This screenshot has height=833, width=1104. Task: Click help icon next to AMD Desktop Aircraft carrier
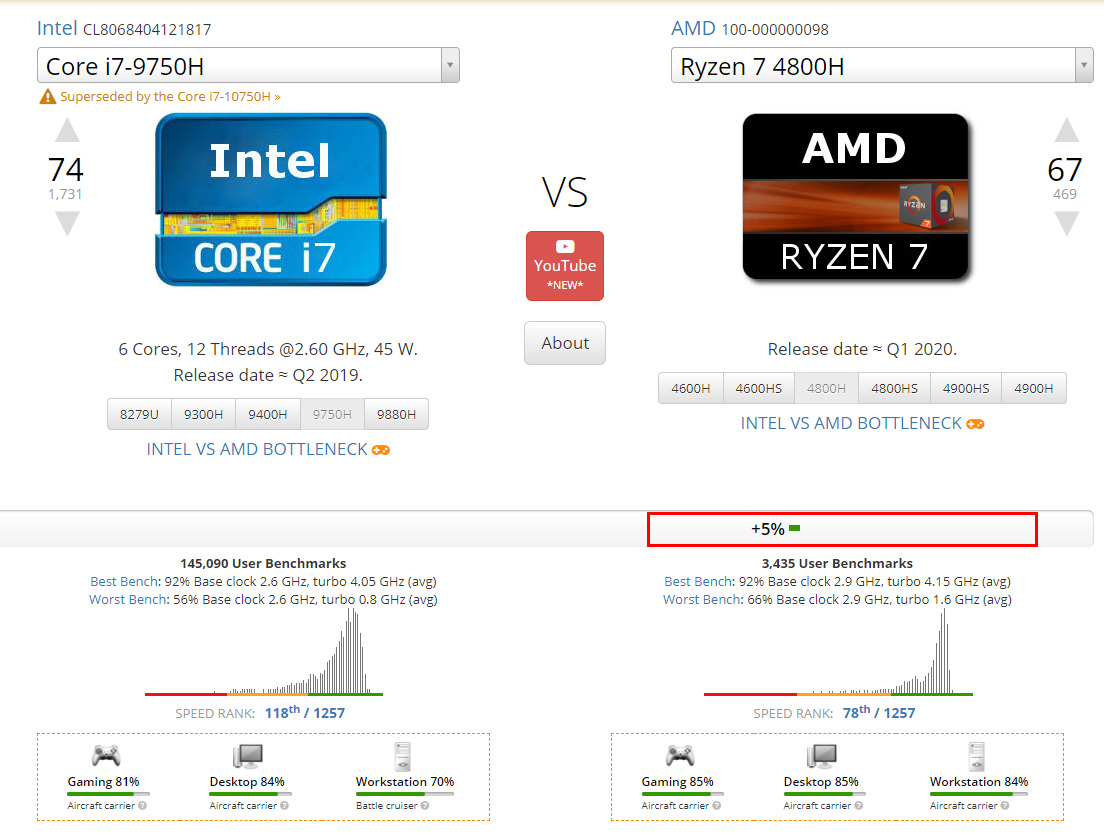pos(859,806)
